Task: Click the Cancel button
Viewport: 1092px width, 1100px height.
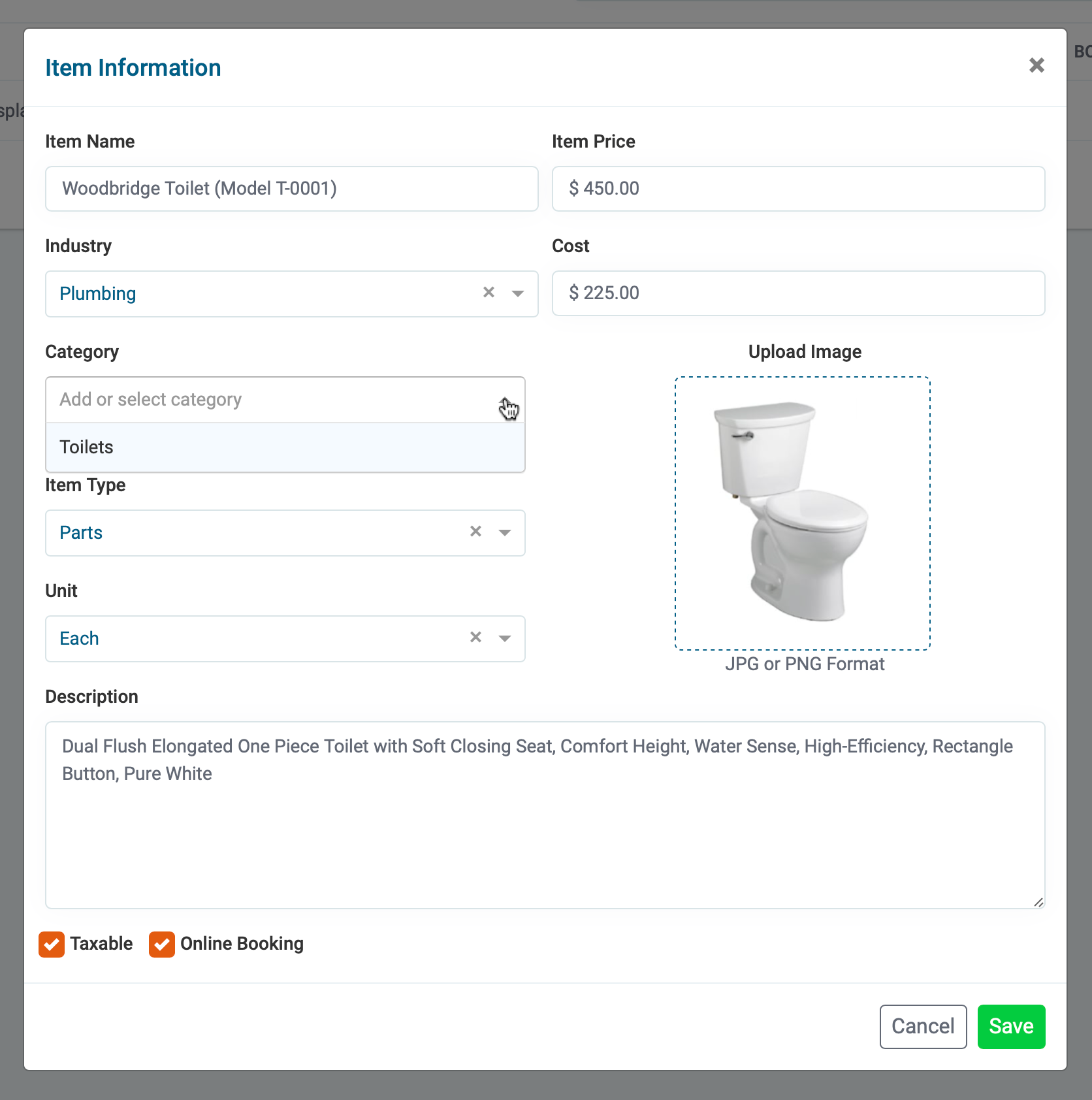Action: [x=923, y=1026]
